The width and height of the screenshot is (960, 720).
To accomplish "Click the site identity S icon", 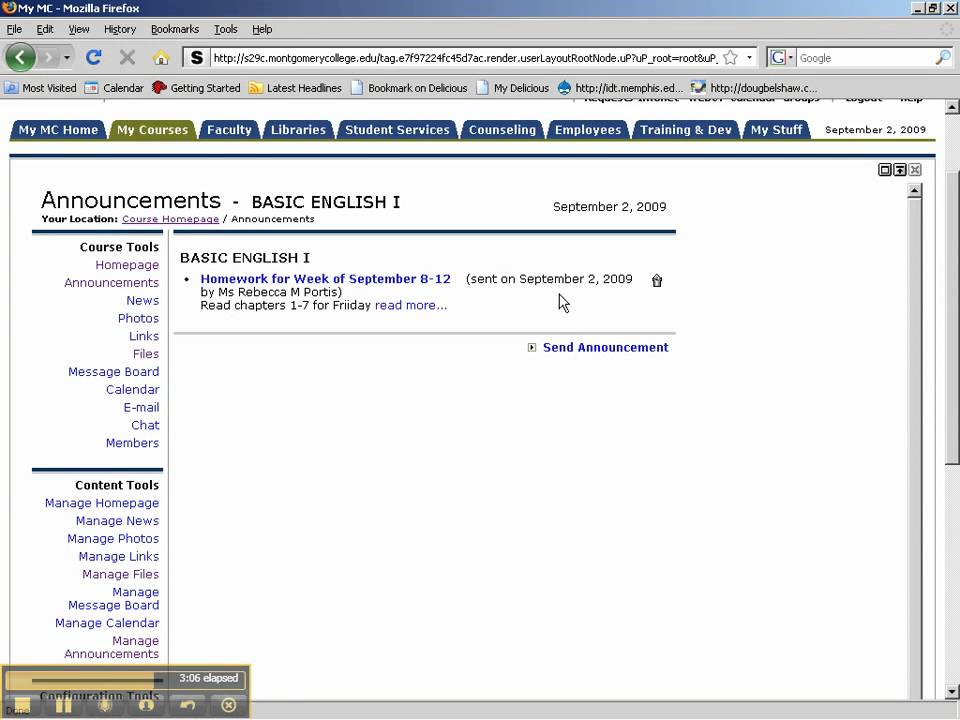I will 197,58.
